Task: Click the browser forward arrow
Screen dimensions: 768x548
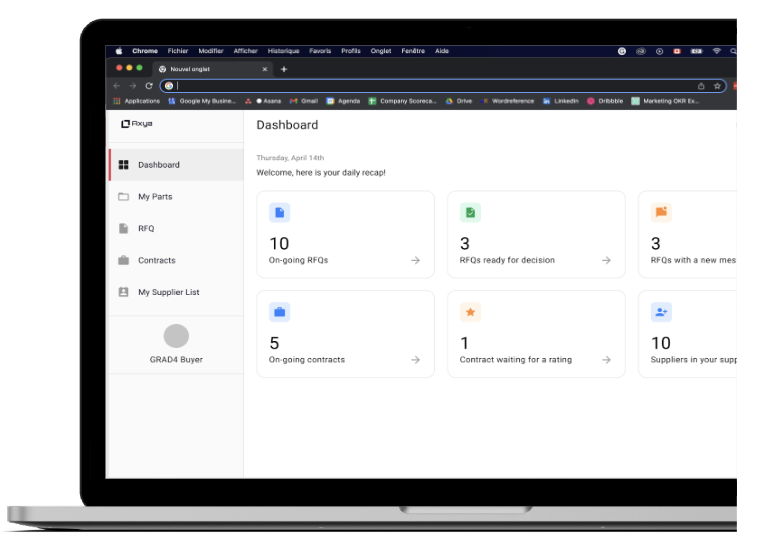Action: pyautogui.click(x=133, y=86)
